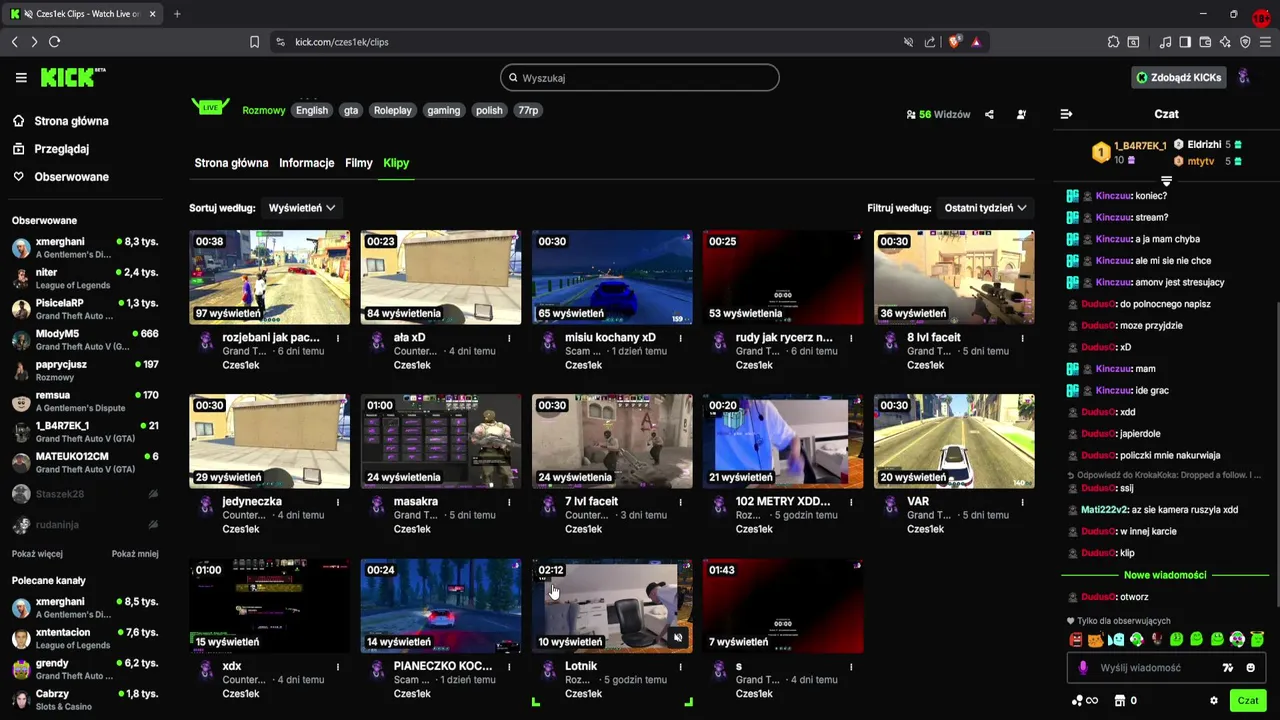Image resolution: width=1280 pixels, height=720 pixels.
Task: Click Pokaż więcej in followed list
Action: [x=37, y=554]
